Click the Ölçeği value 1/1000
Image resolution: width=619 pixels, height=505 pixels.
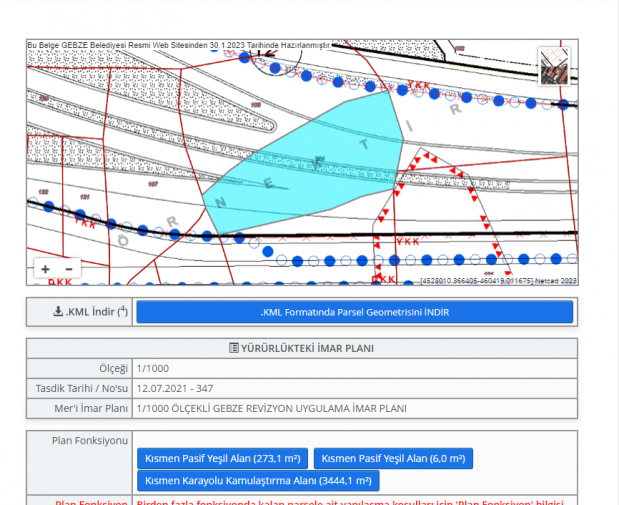[x=153, y=369]
